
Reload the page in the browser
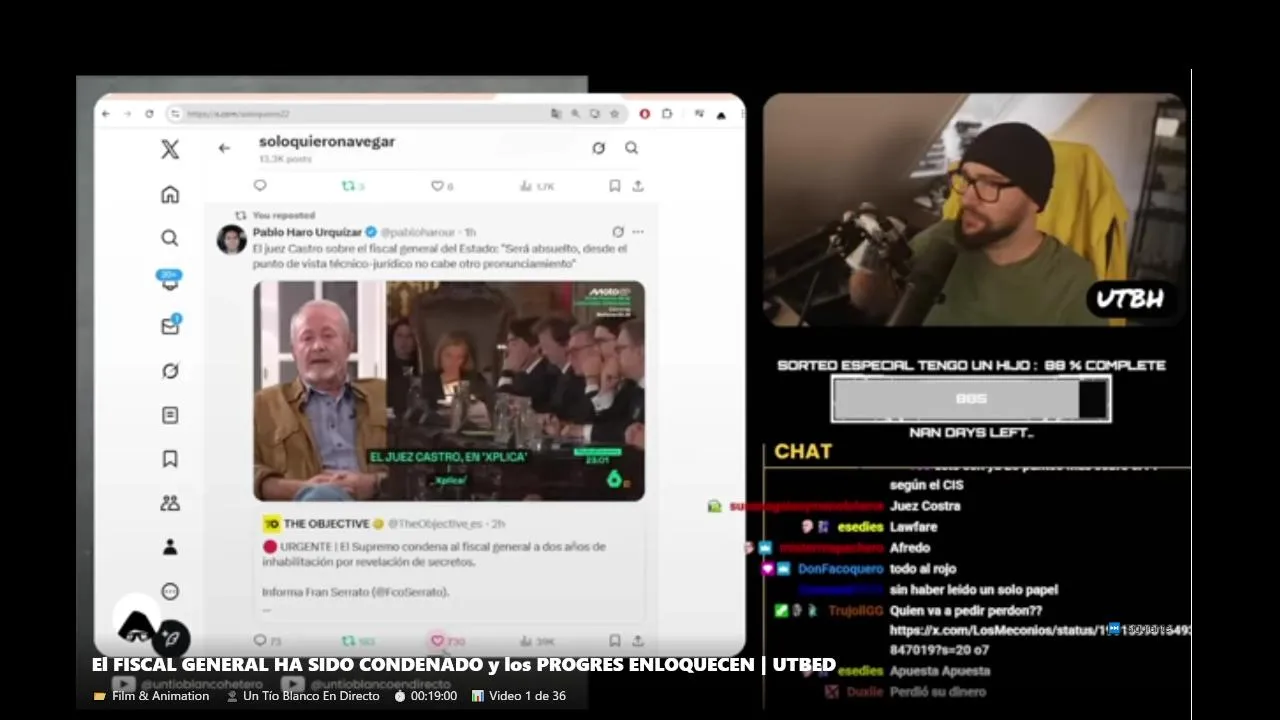point(149,114)
